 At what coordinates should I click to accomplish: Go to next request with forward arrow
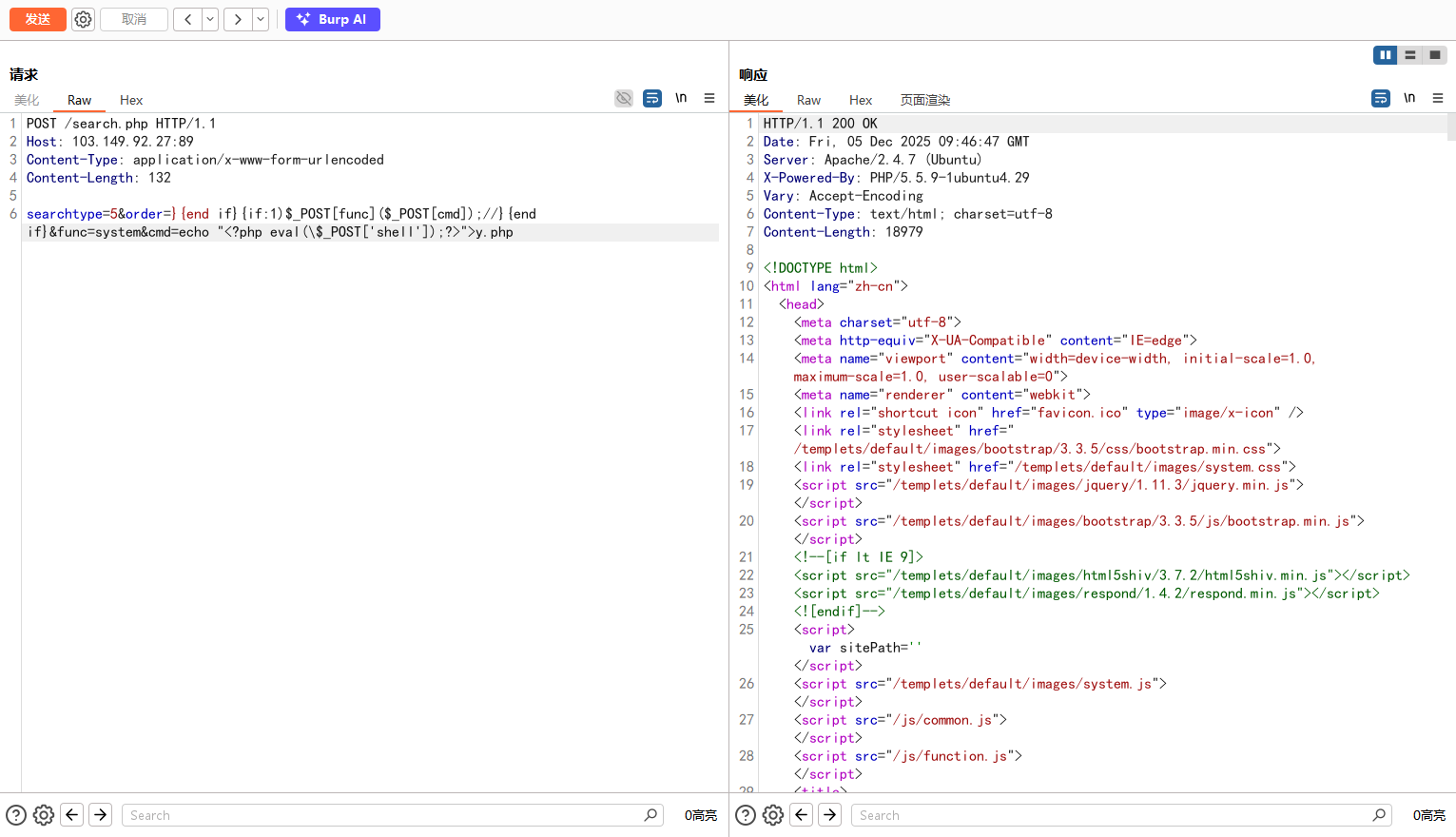coord(238,19)
